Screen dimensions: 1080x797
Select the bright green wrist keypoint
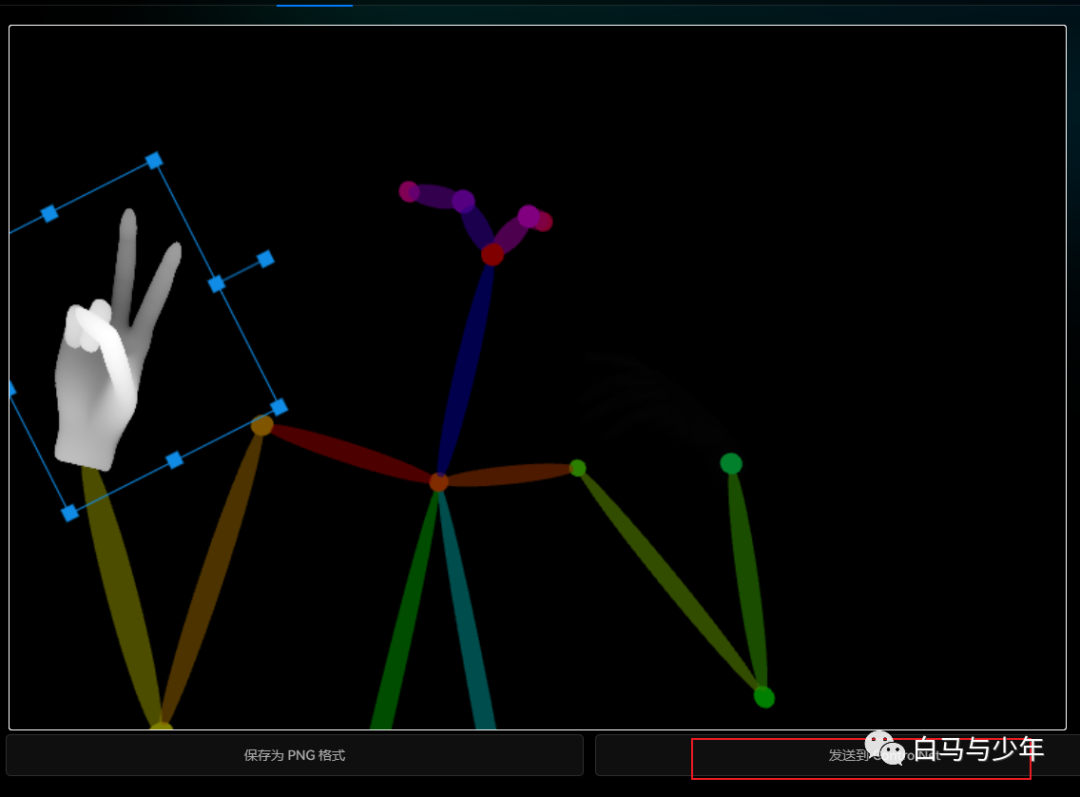pyautogui.click(x=731, y=463)
